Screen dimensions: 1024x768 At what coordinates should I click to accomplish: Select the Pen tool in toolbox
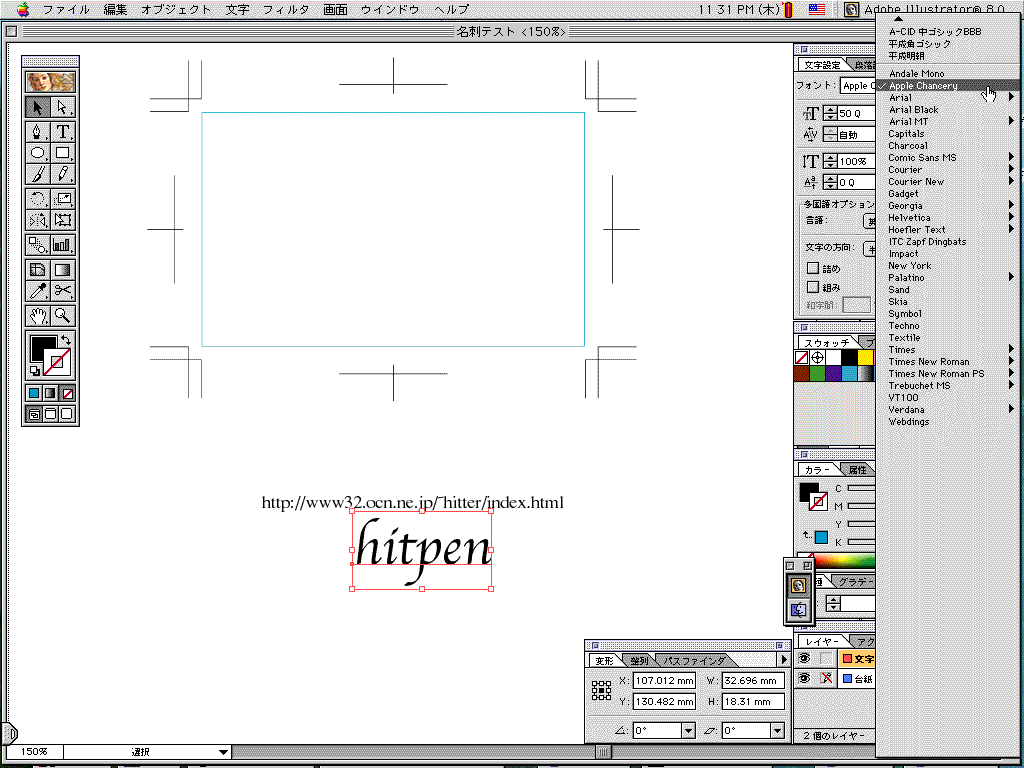(37, 132)
